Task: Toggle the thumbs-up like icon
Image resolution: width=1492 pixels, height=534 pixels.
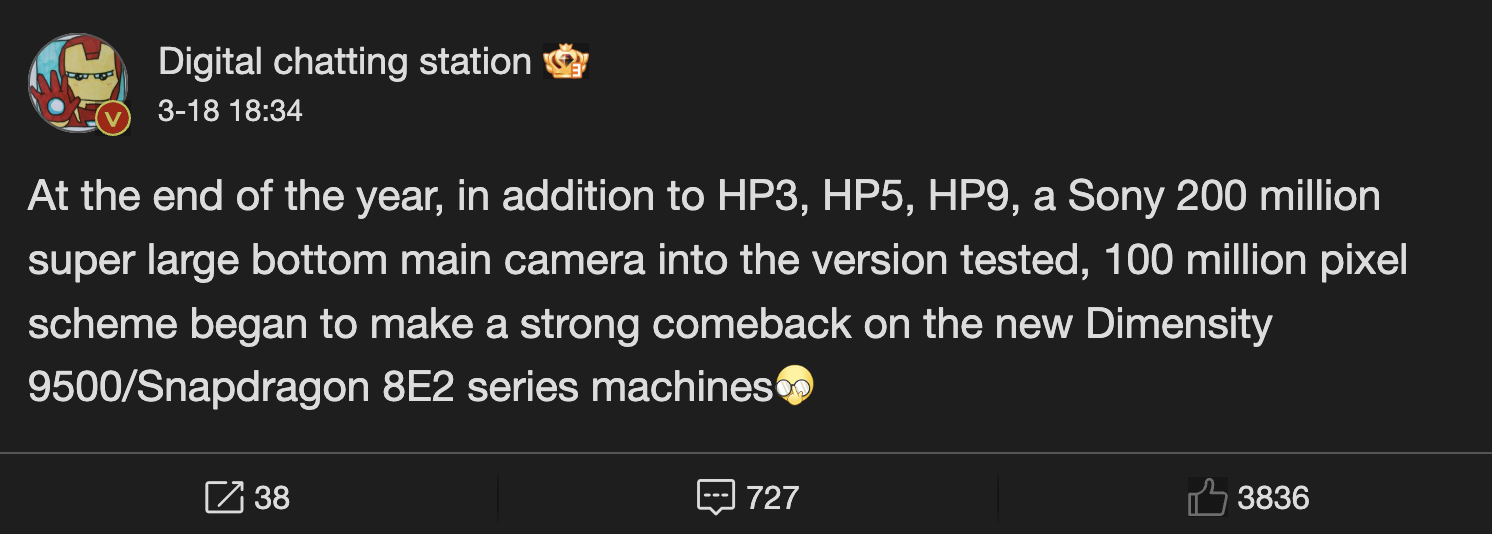Action: click(x=1207, y=497)
